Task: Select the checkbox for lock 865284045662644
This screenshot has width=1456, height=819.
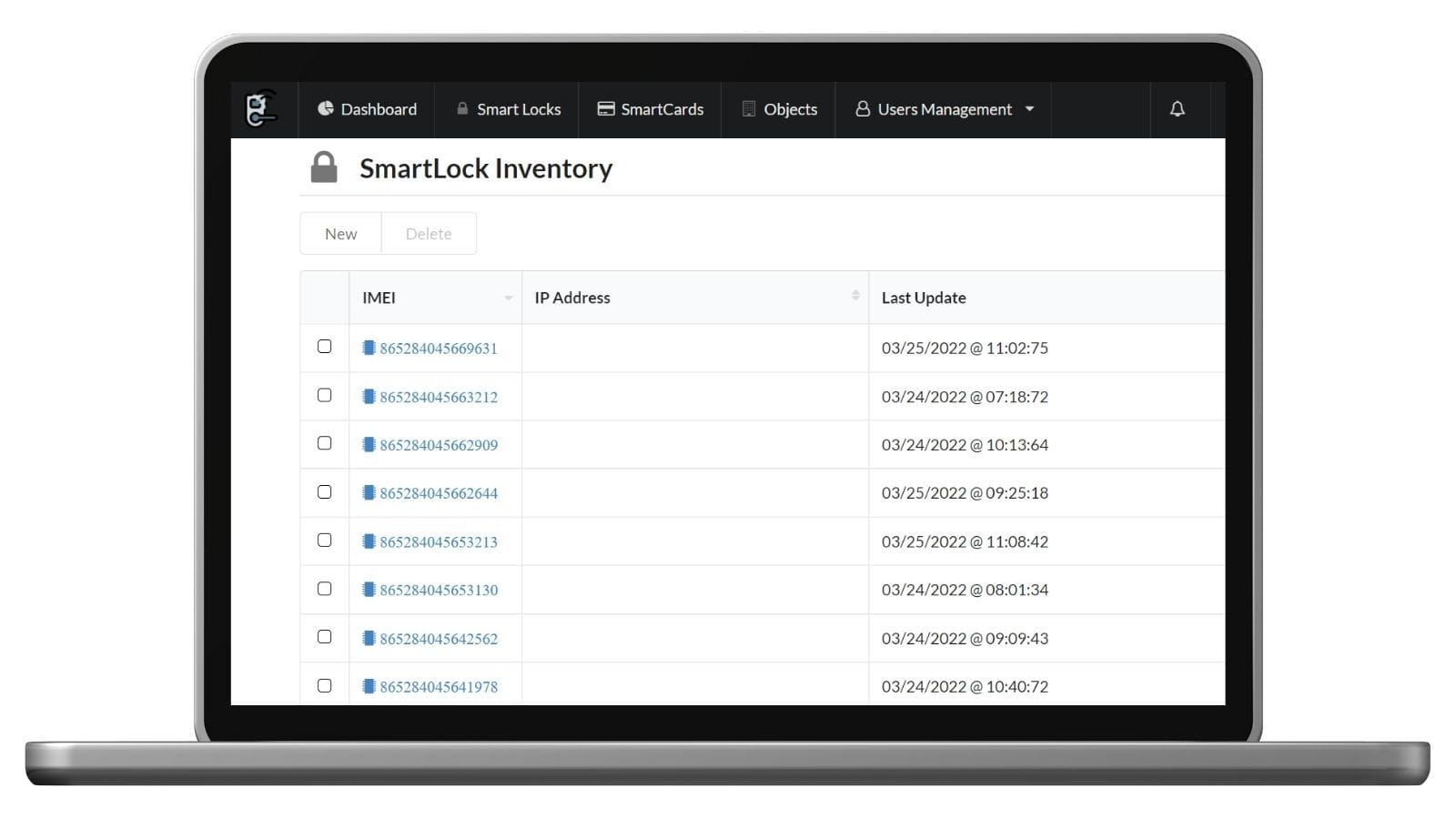Action: 324,492
